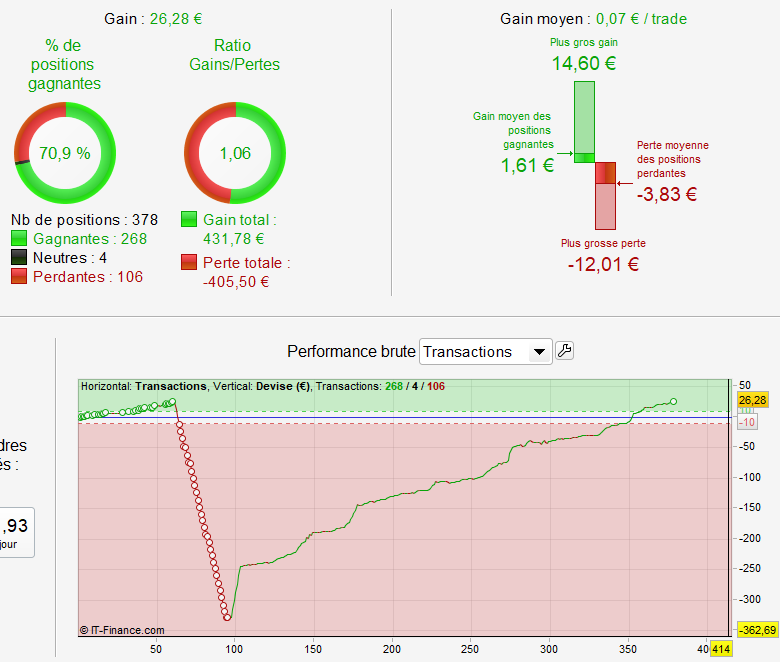This screenshot has width=780, height=662.
Task: Click the green Gain total legend square
Action: 189,219
